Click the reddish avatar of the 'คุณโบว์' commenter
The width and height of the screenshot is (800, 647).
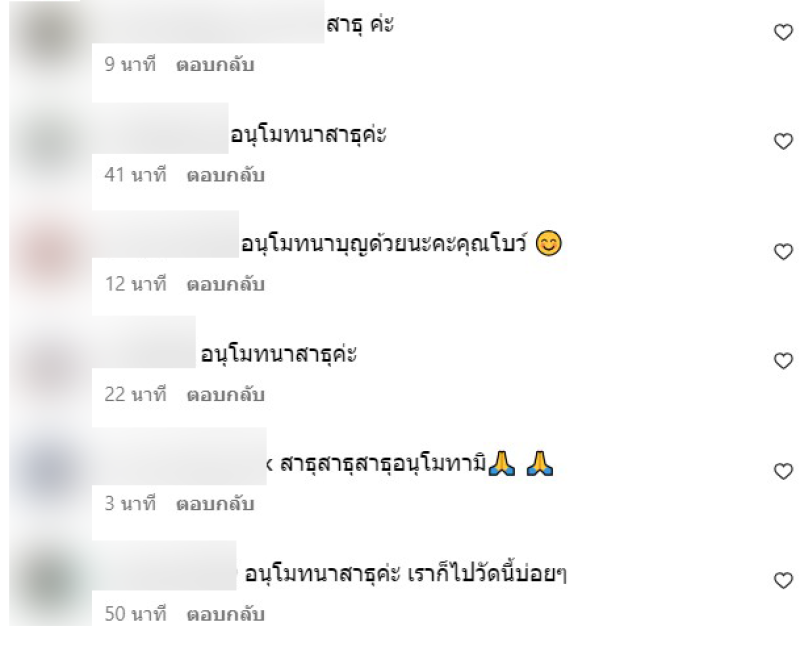tap(50, 253)
